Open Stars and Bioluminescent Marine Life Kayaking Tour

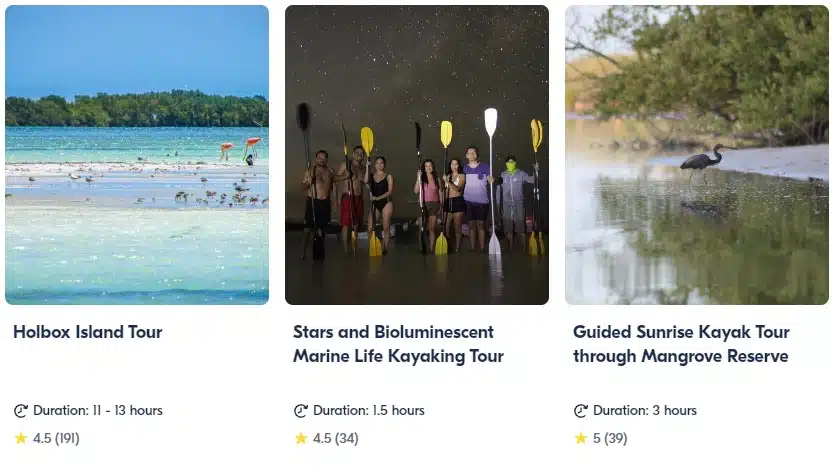point(398,344)
